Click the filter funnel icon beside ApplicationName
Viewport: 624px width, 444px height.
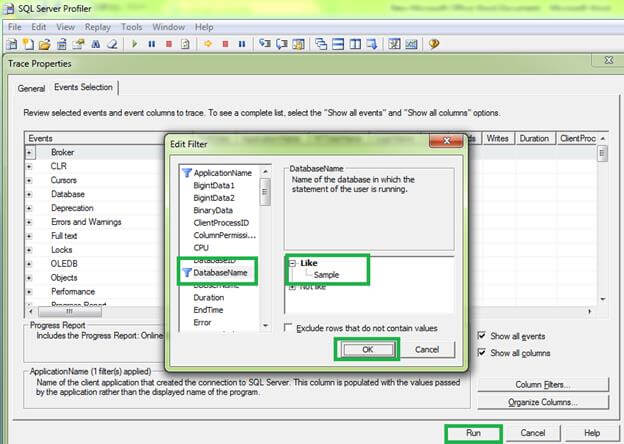tap(187, 173)
